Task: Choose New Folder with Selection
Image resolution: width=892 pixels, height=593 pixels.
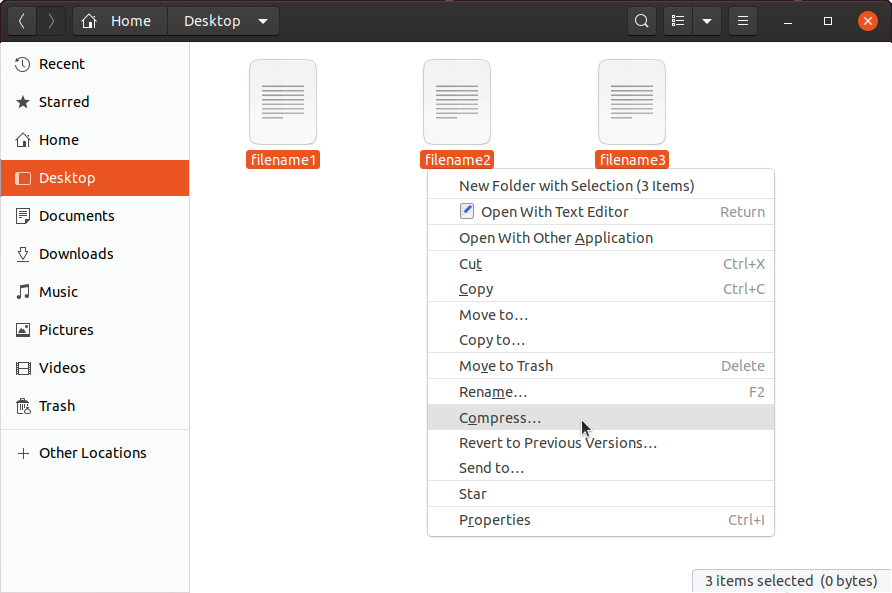Action: point(576,186)
